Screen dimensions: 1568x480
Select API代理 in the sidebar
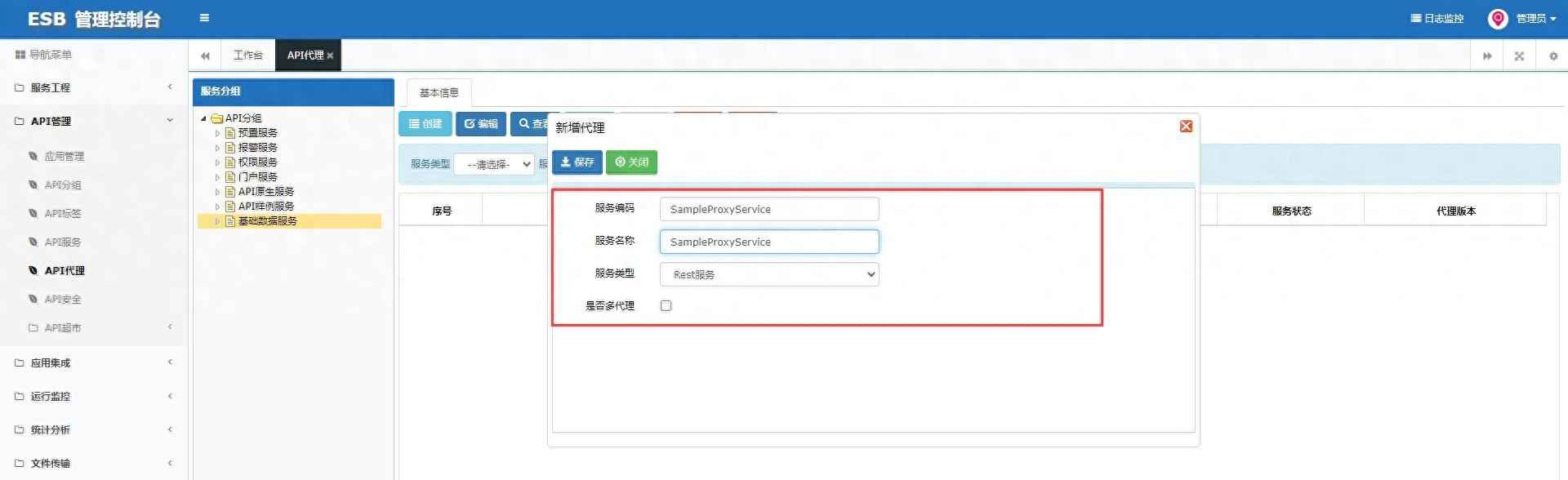[x=64, y=270]
